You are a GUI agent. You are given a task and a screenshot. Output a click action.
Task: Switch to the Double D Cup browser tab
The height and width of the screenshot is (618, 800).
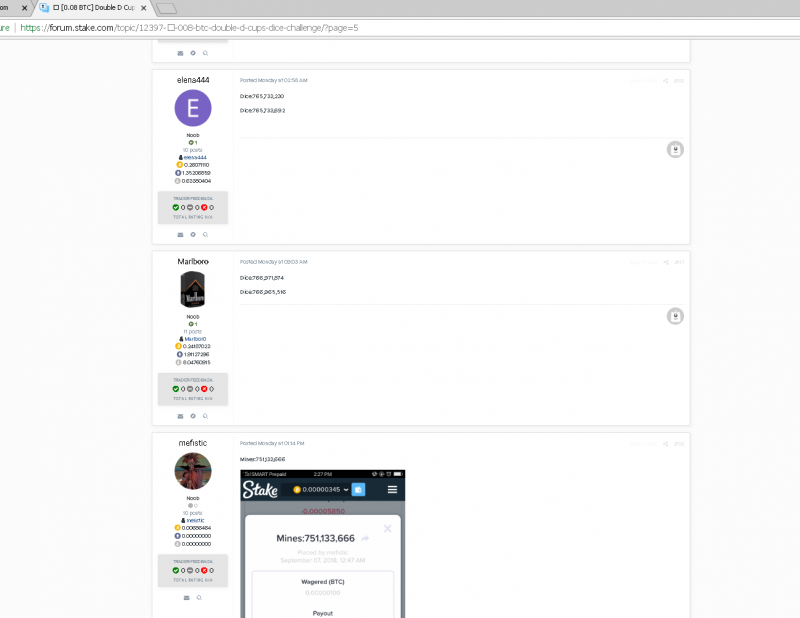click(x=93, y=8)
